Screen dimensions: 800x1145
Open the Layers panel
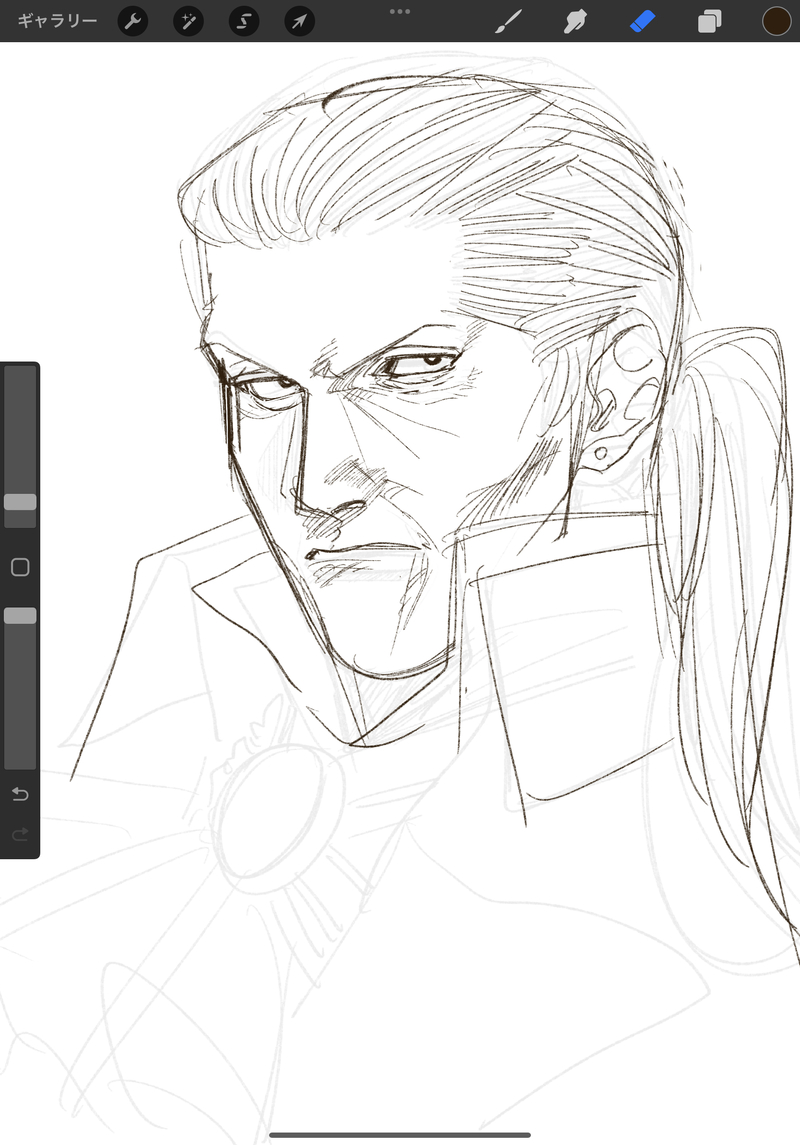(x=709, y=21)
